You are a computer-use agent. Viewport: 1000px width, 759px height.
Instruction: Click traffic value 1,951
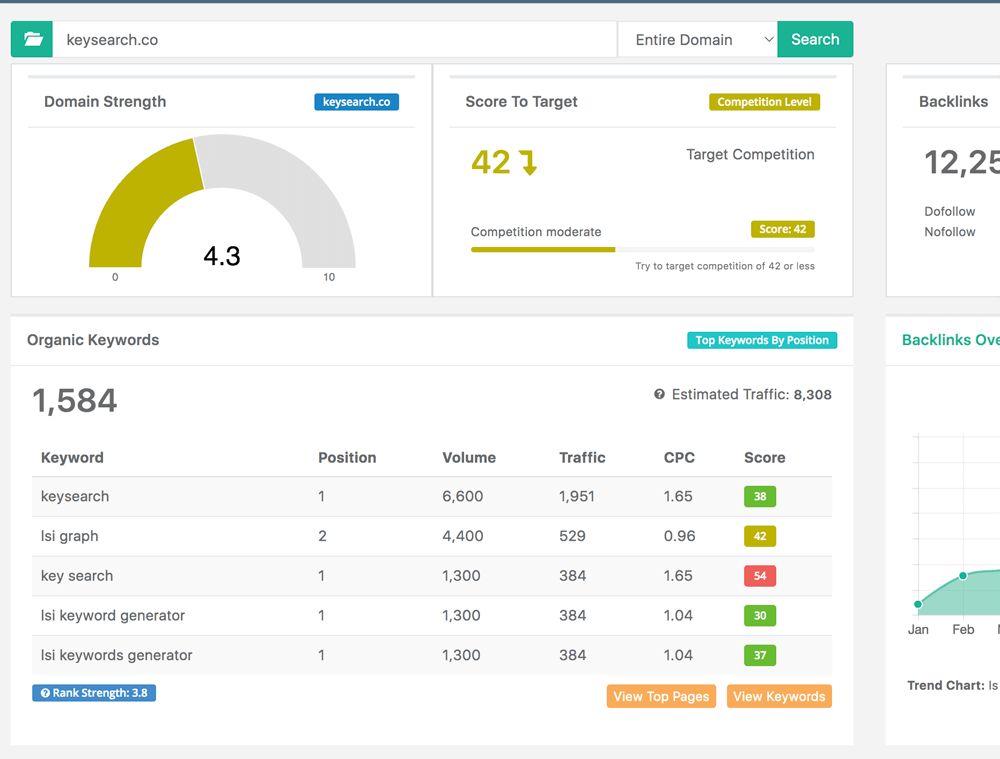(577, 496)
